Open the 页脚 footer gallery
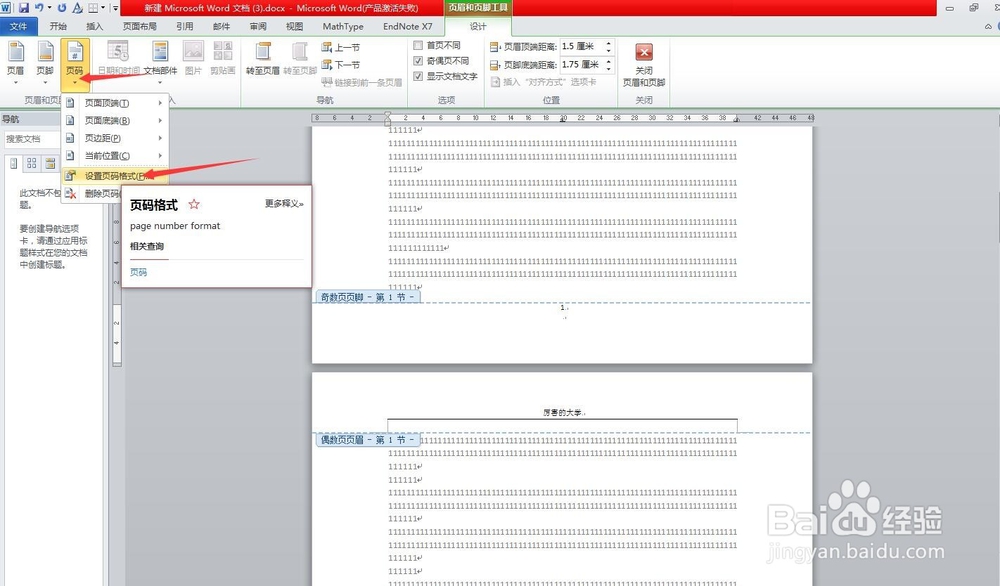Screen dimensions: 1000x586 pyautogui.click(x=45, y=61)
